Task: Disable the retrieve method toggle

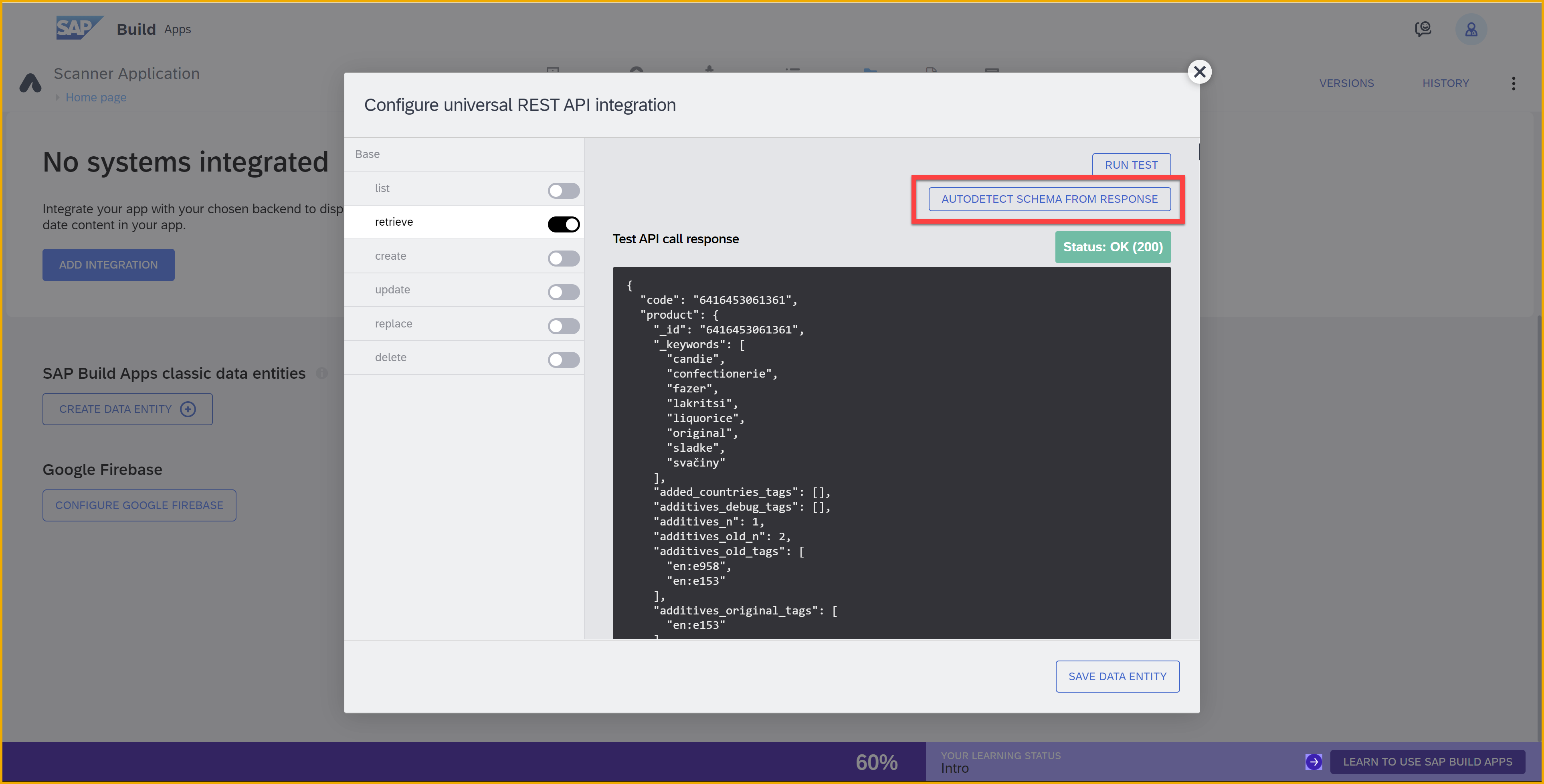Action: pos(564,224)
